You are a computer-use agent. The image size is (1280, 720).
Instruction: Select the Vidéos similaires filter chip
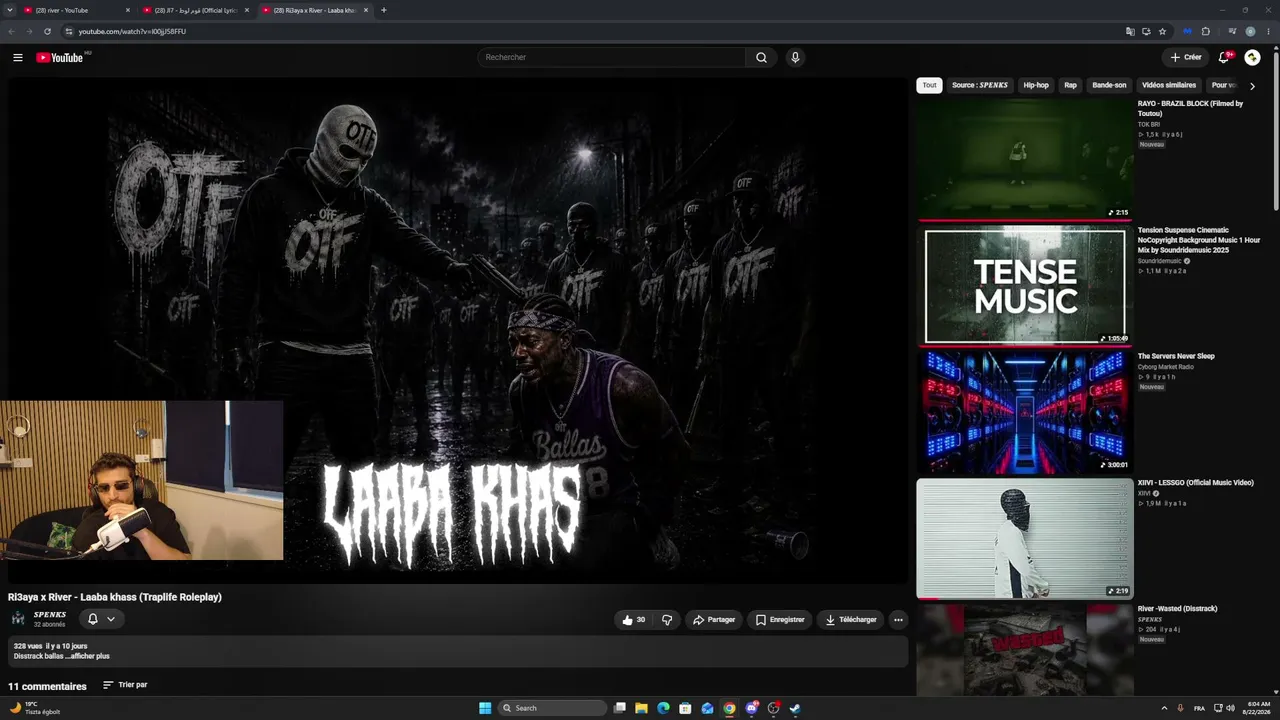tap(1169, 86)
